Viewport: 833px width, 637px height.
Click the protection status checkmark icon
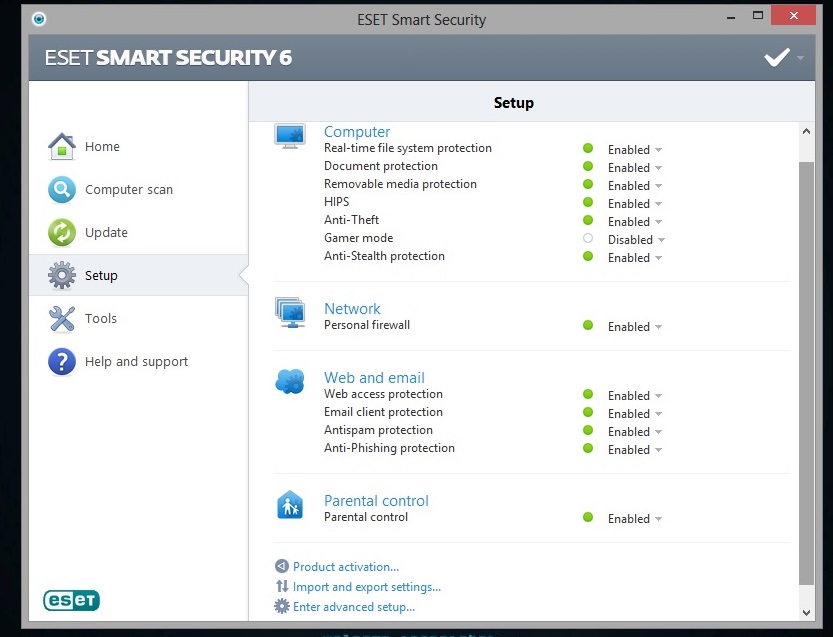click(x=777, y=57)
